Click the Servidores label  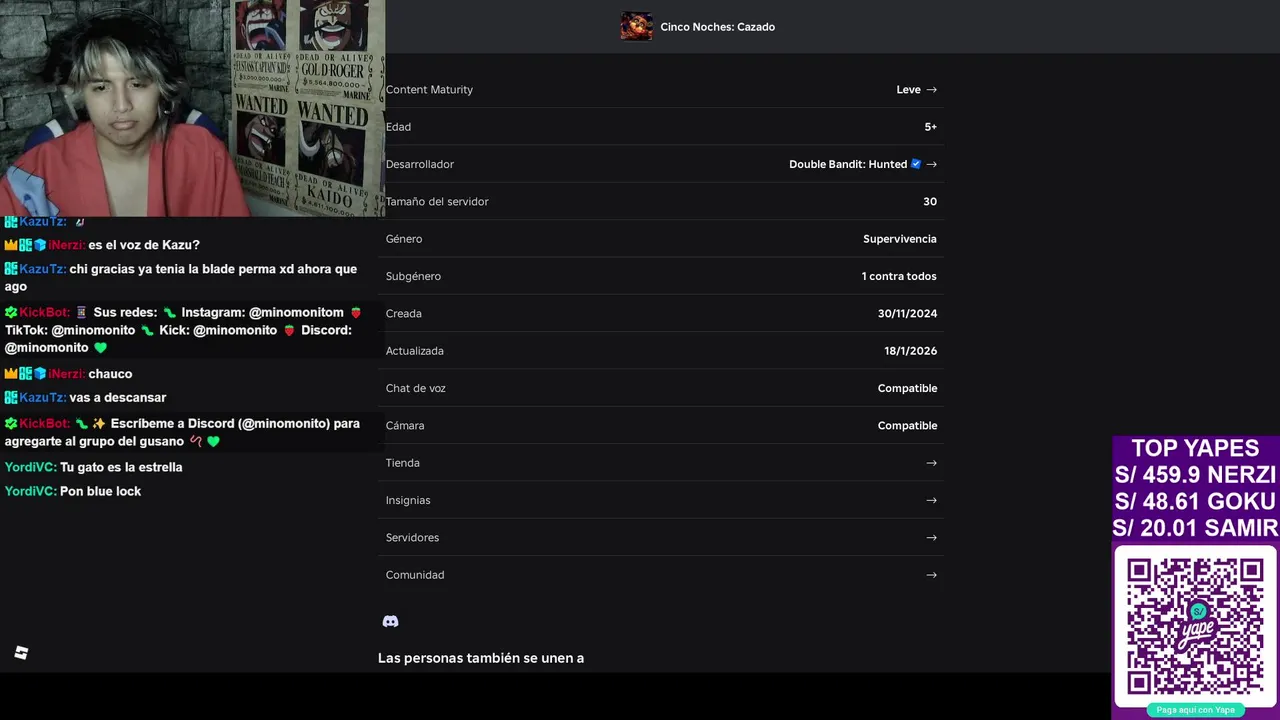point(412,538)
